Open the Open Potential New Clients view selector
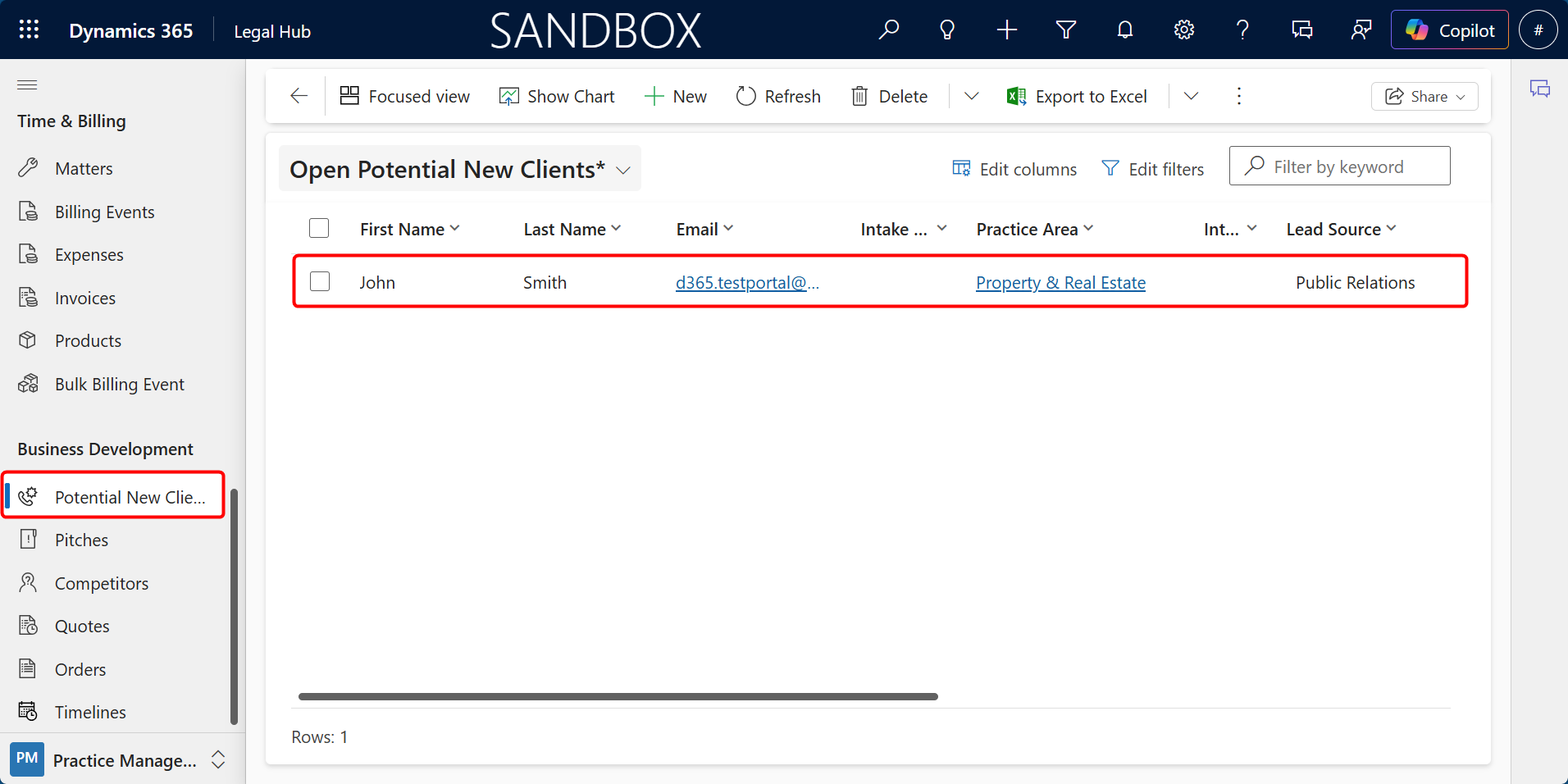 click(x=460, y=169)
